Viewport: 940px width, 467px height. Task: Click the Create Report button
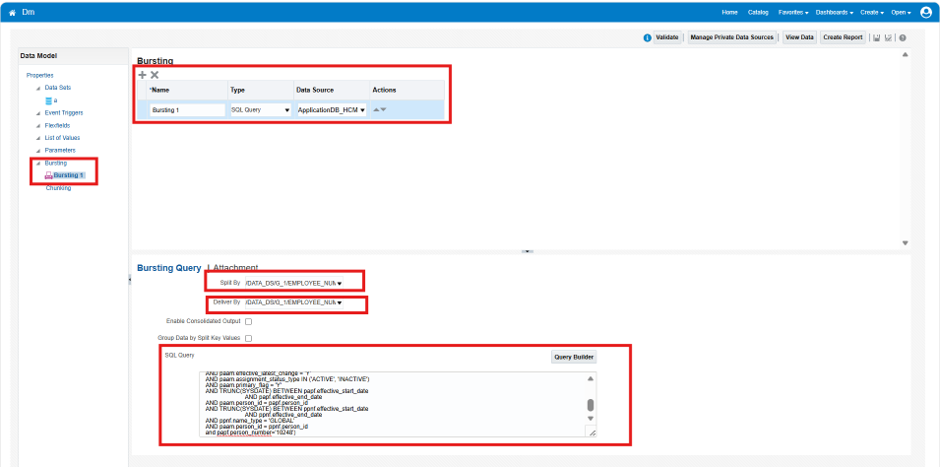coord(842,37)
